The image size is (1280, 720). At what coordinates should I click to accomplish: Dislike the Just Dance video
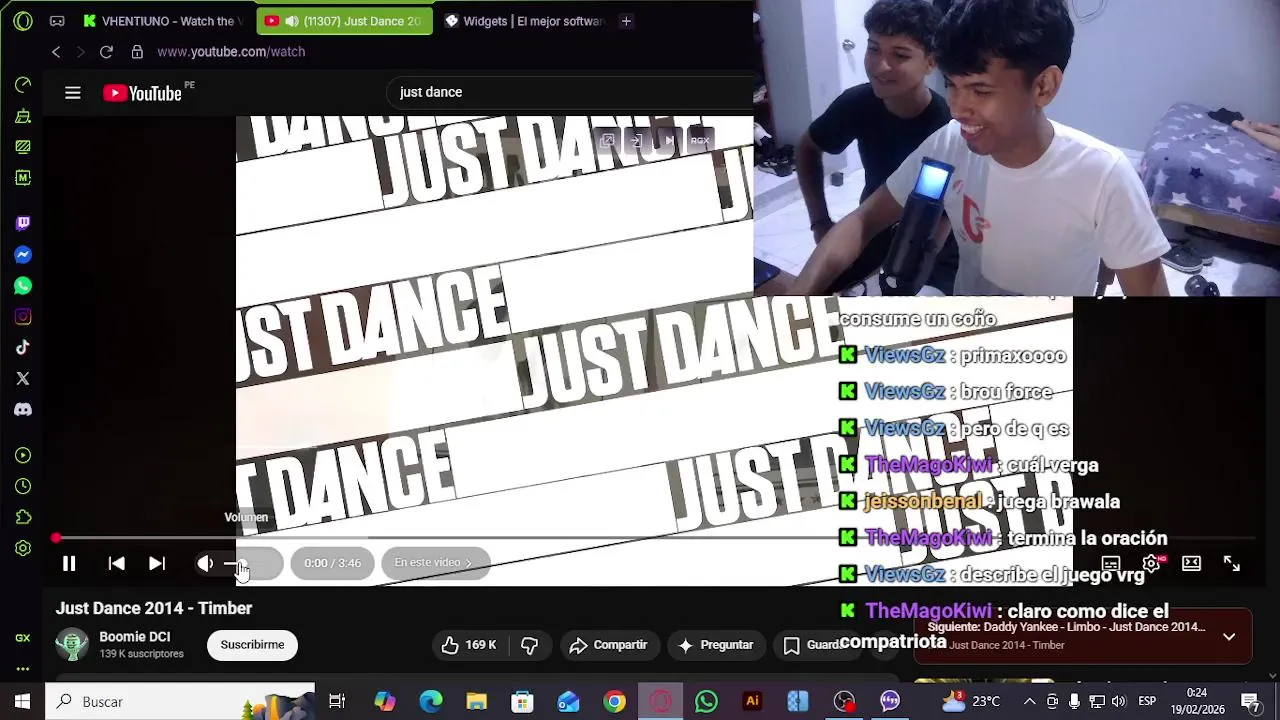(530, 645)
